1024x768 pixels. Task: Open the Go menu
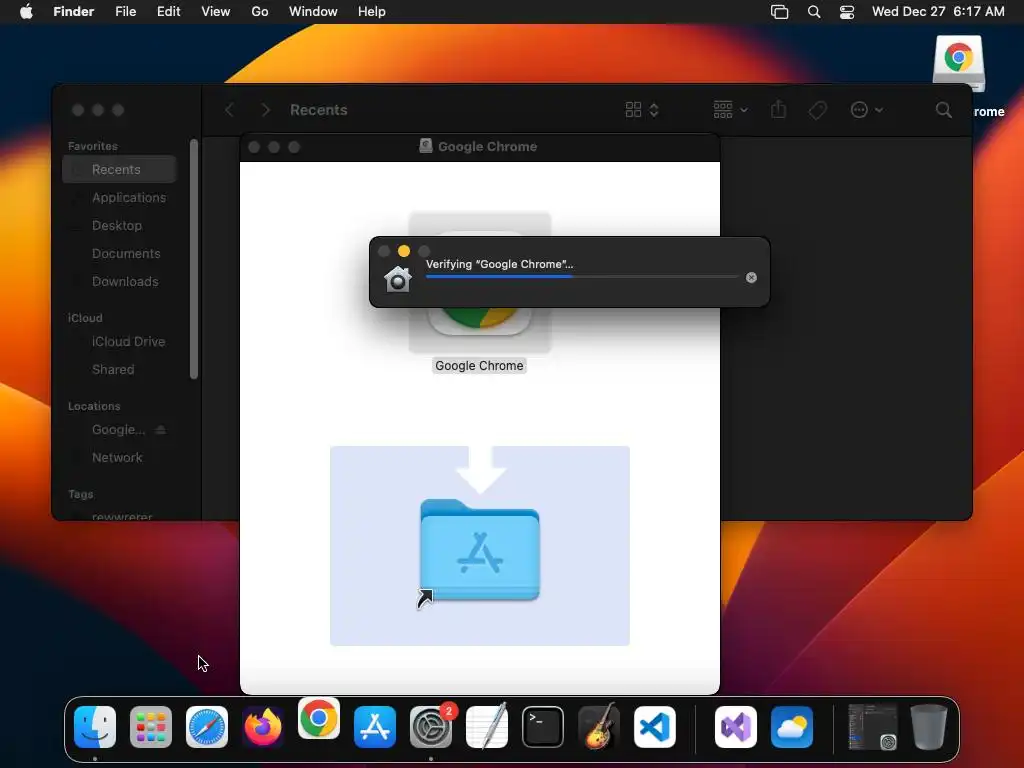click(x=260, y=12)
